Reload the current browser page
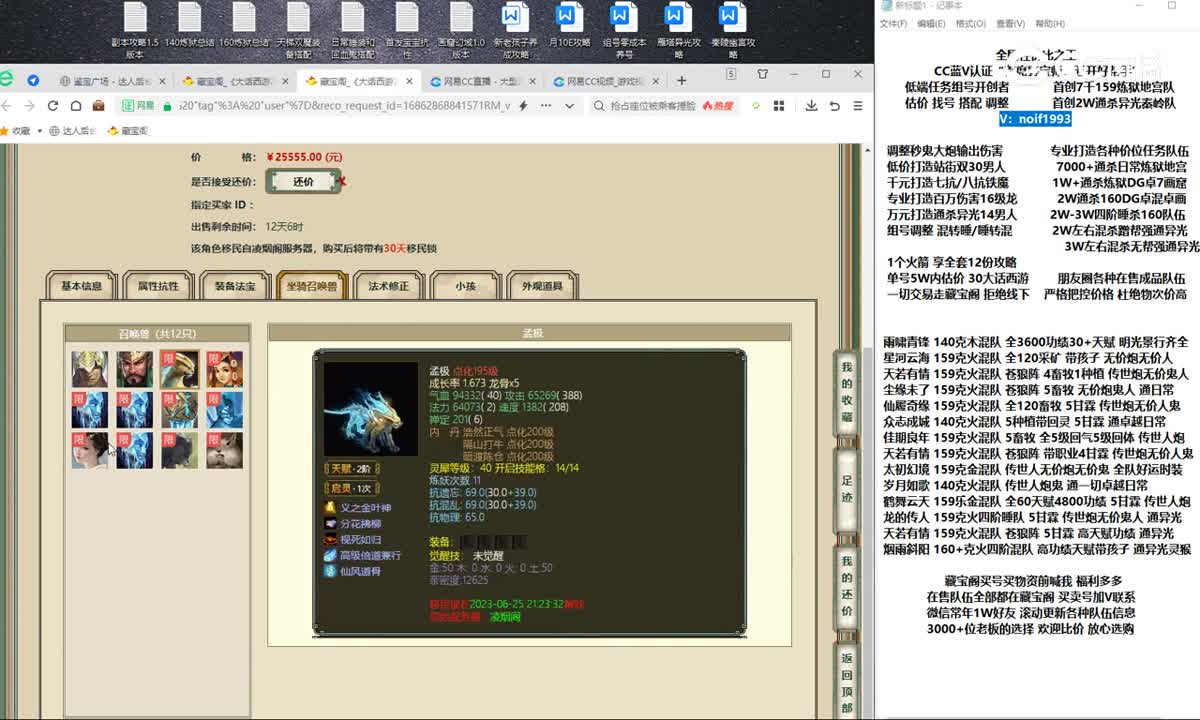1200x720 pixels. coord(52,105)
